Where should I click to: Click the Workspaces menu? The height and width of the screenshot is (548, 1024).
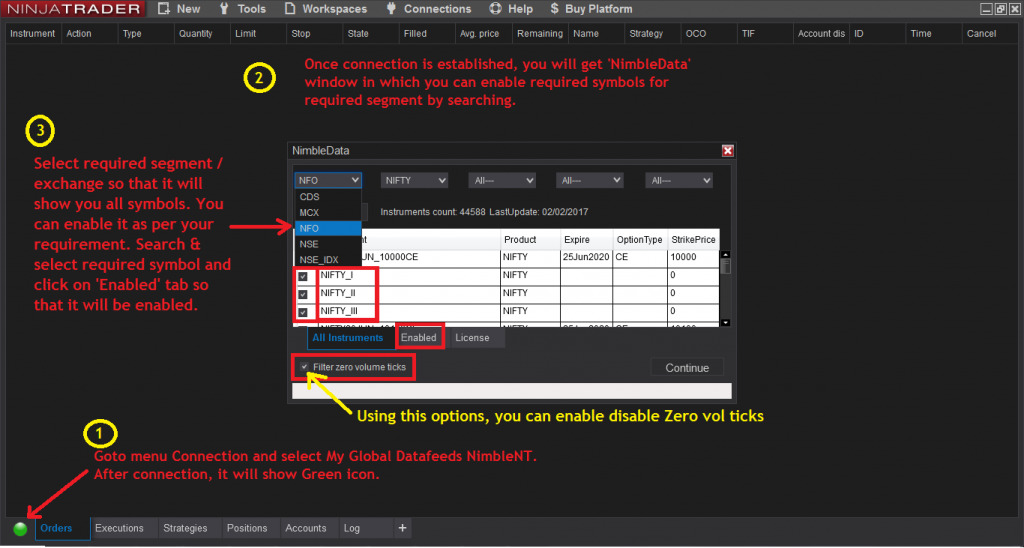click(x=325, y=9)
